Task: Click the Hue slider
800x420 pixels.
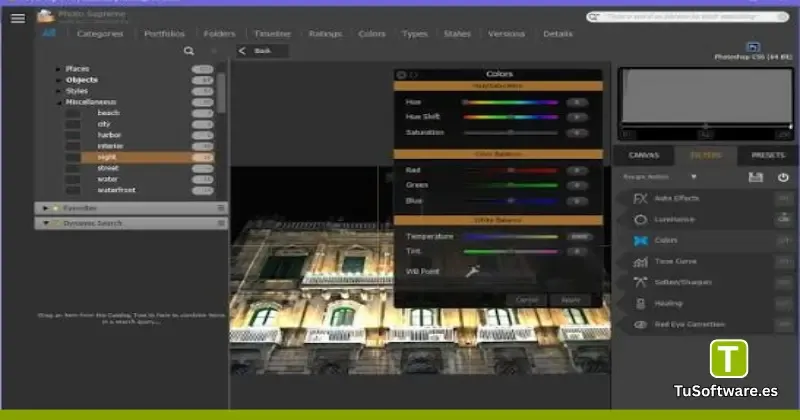Action: 510,102
